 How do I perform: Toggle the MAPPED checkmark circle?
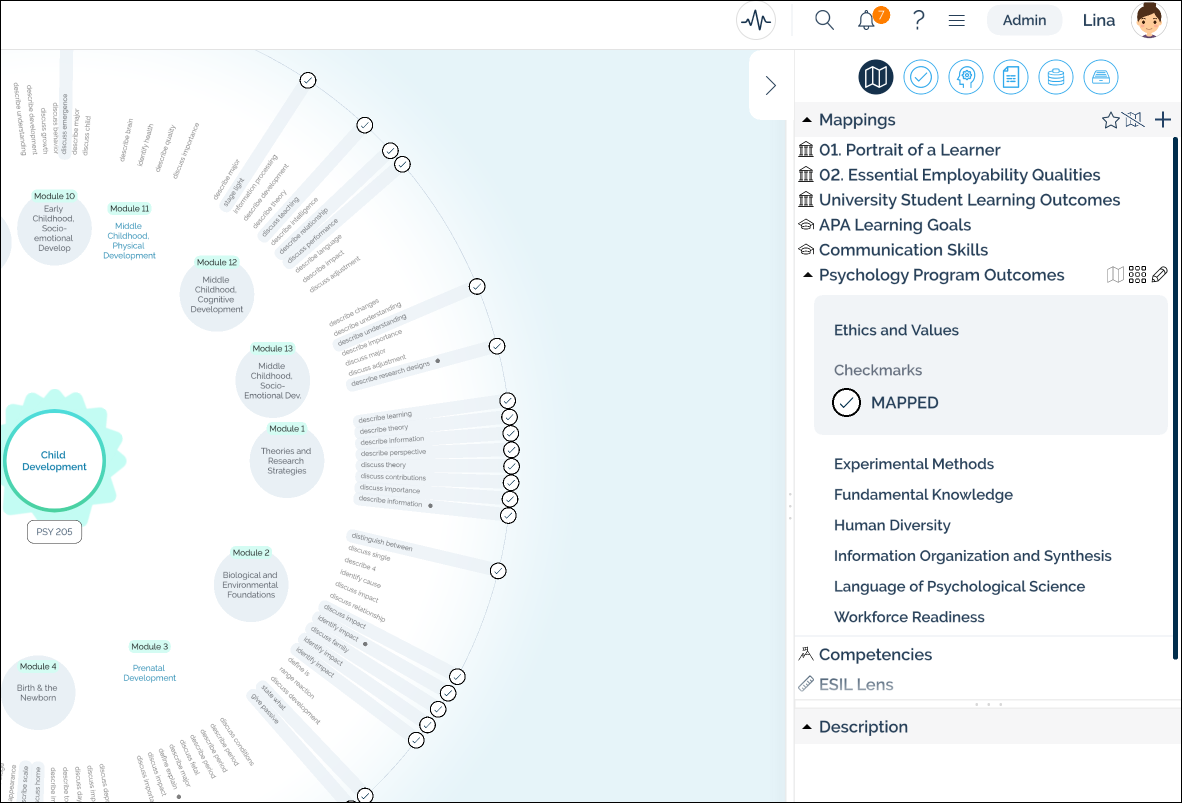(x=847, y=403)
